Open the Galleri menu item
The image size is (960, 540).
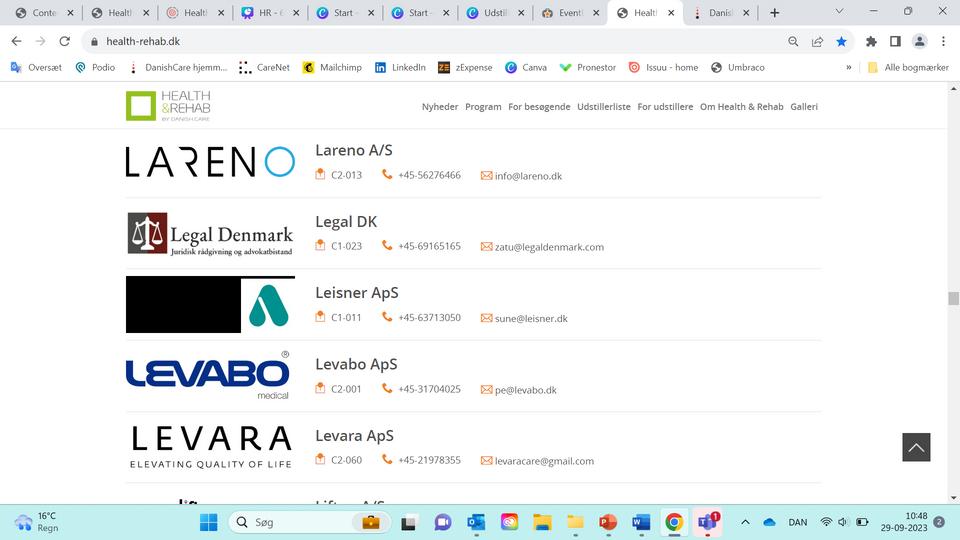click(804, 107)
